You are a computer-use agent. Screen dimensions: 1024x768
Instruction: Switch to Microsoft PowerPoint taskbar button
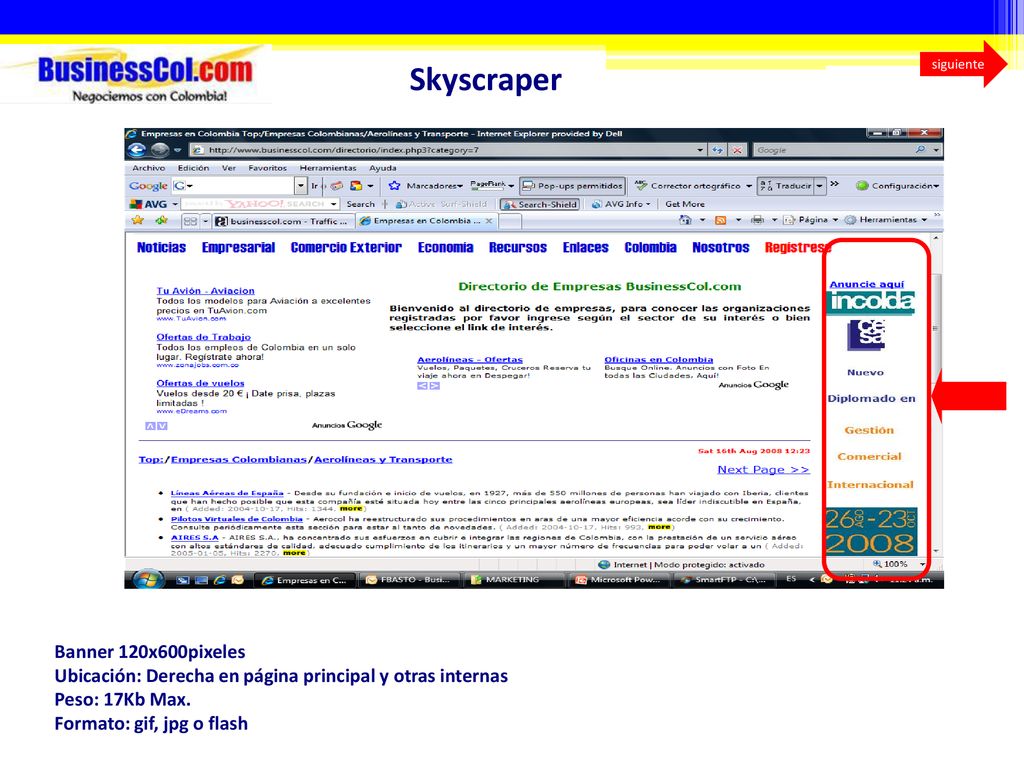pyautogui.click(x=618, y=579)
